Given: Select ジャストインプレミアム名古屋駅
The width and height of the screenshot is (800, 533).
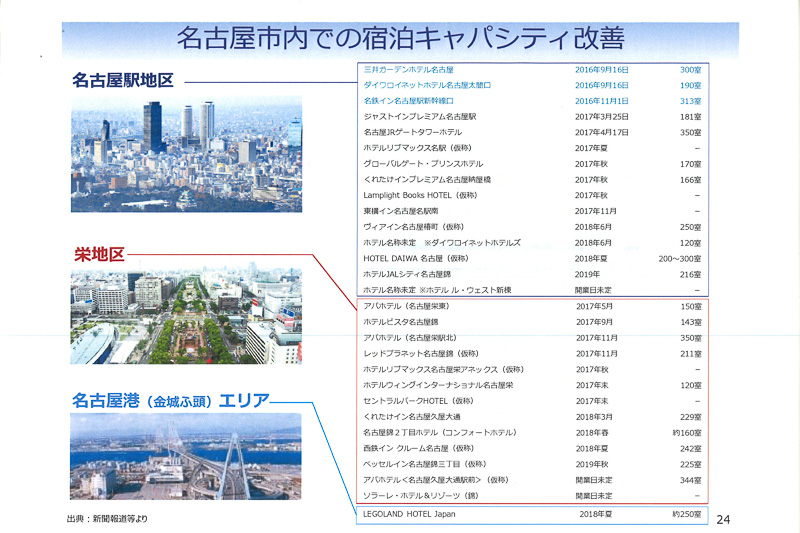Looking at the screenshot, I should tap(420, 117).
